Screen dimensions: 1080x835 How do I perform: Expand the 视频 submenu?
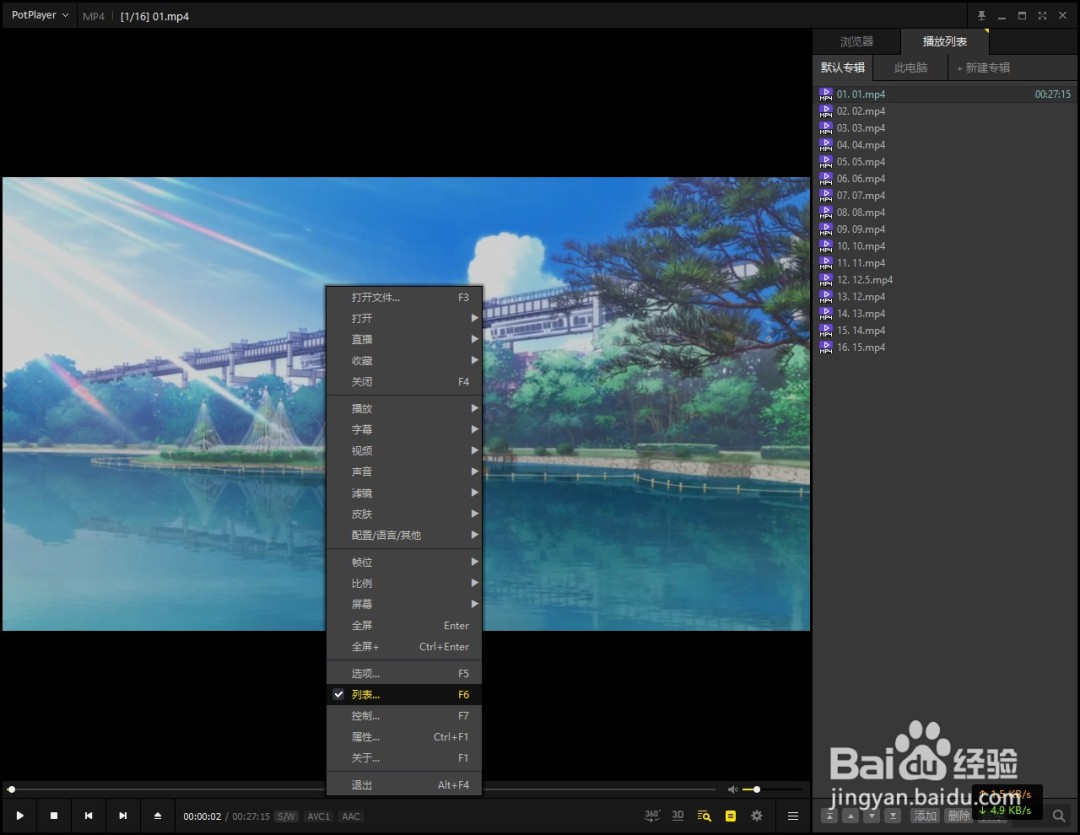[x=404, y=451]
